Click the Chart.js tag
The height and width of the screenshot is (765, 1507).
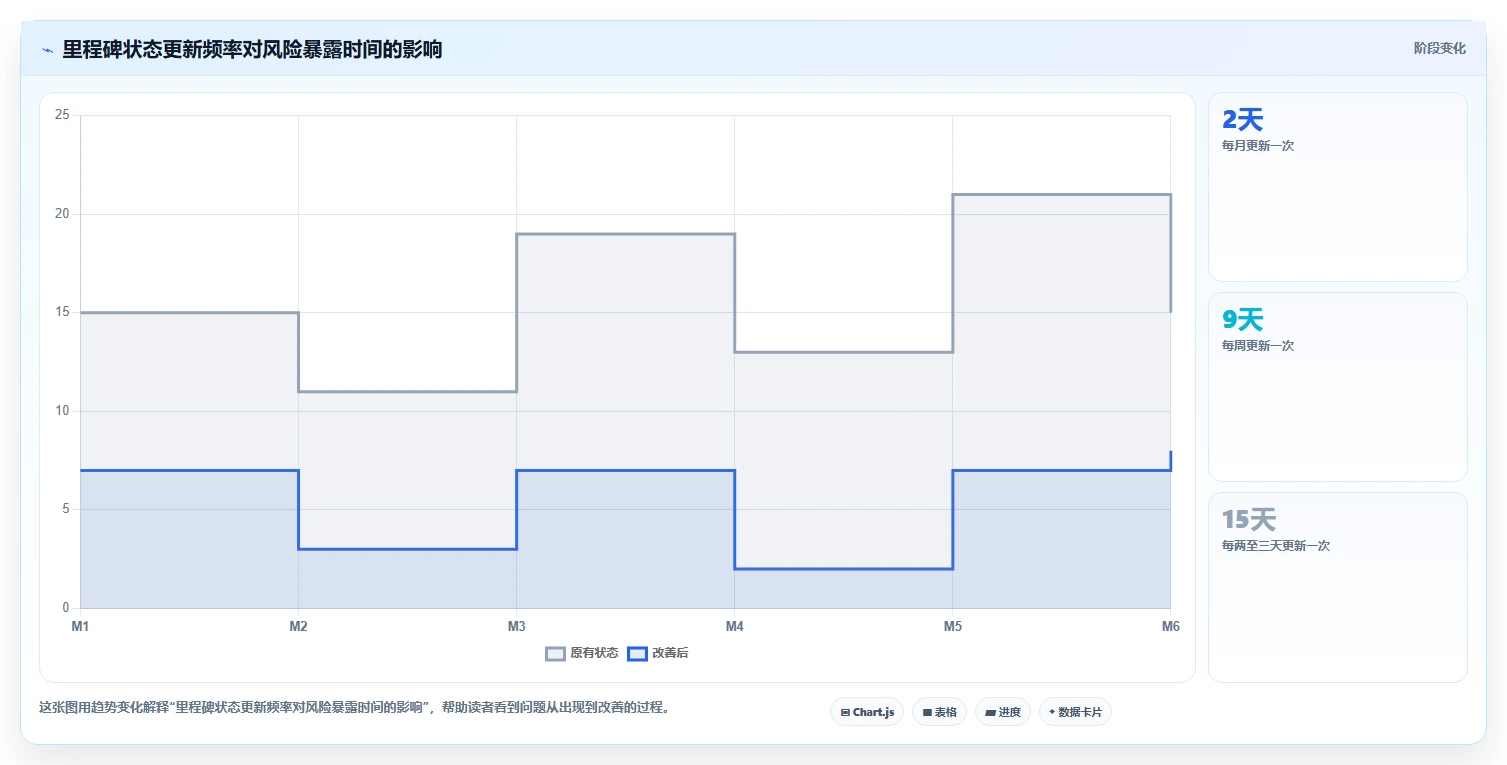point(867,712)
